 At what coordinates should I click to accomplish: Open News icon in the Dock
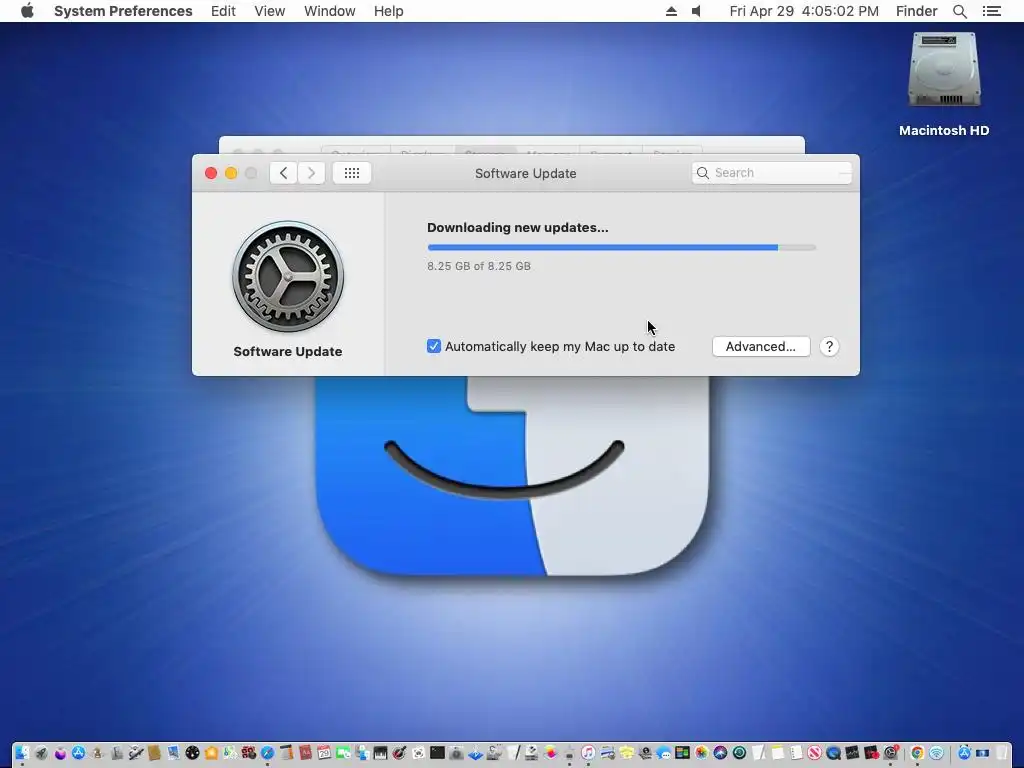(814, 753)
